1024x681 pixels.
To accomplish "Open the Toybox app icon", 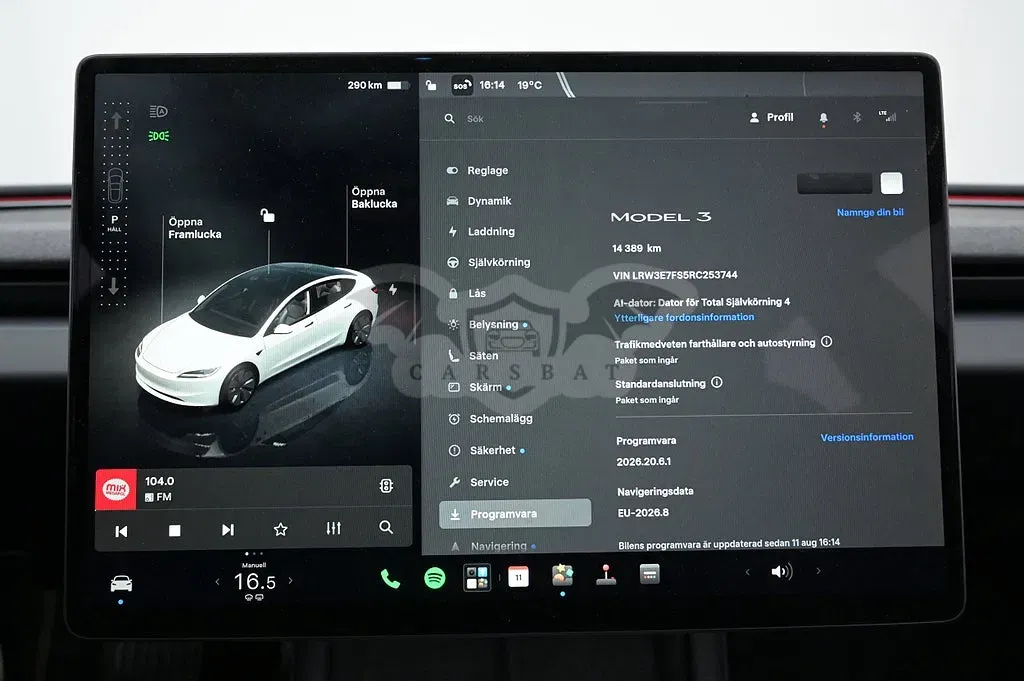I will 562,575.
